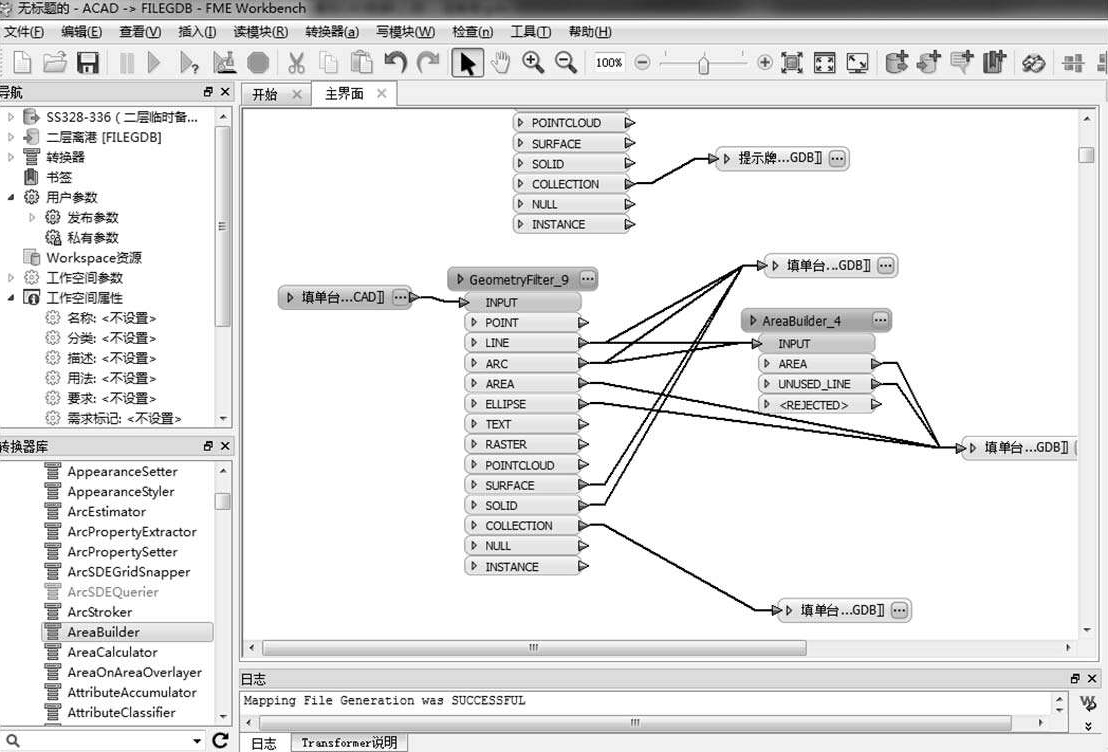Collapse the 用户参数 tree node
This screenshot has height=752, width=1108.
pos(11,197)
